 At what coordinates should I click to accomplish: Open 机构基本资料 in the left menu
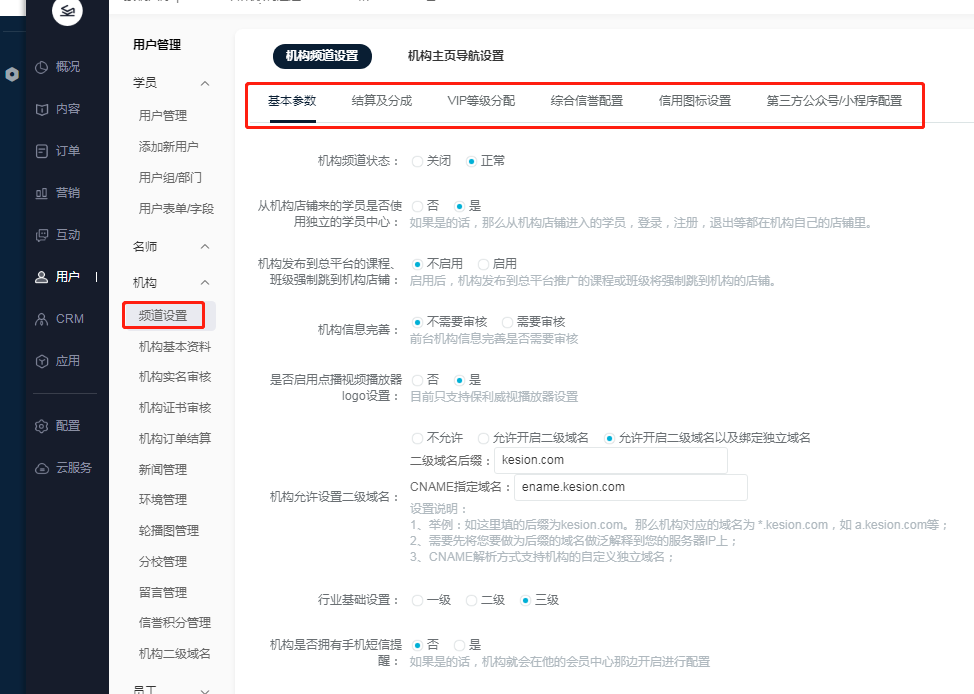(175, 347)
